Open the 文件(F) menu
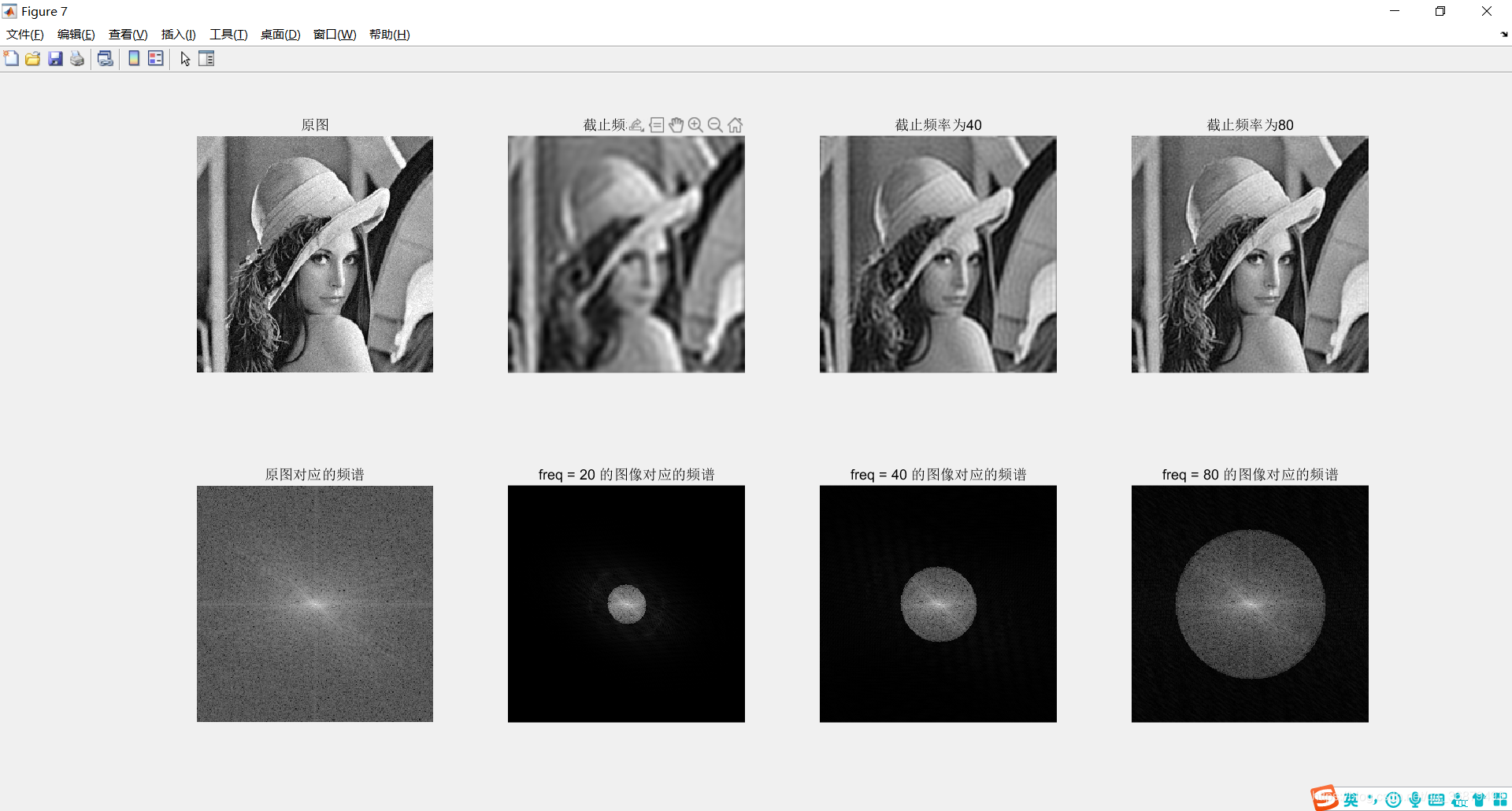The height and width of the screenshot is (811, 1512). pyautogui.click(x=25, y=35)
